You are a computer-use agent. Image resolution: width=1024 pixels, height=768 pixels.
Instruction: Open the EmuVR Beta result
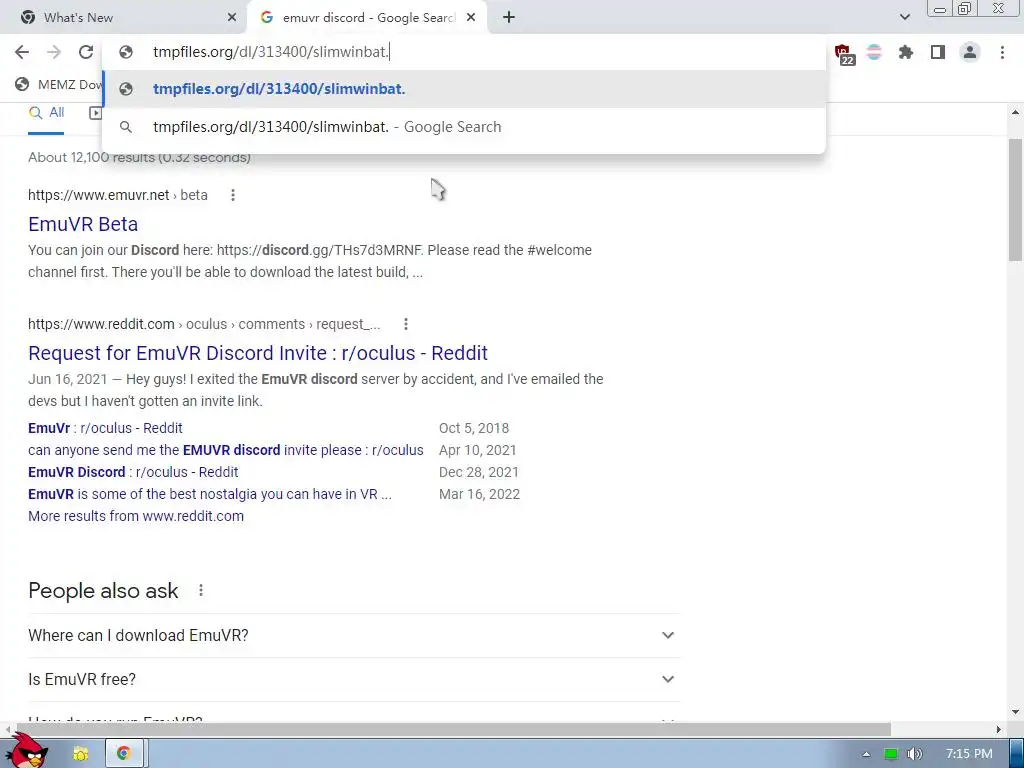(x=83, y=224)
